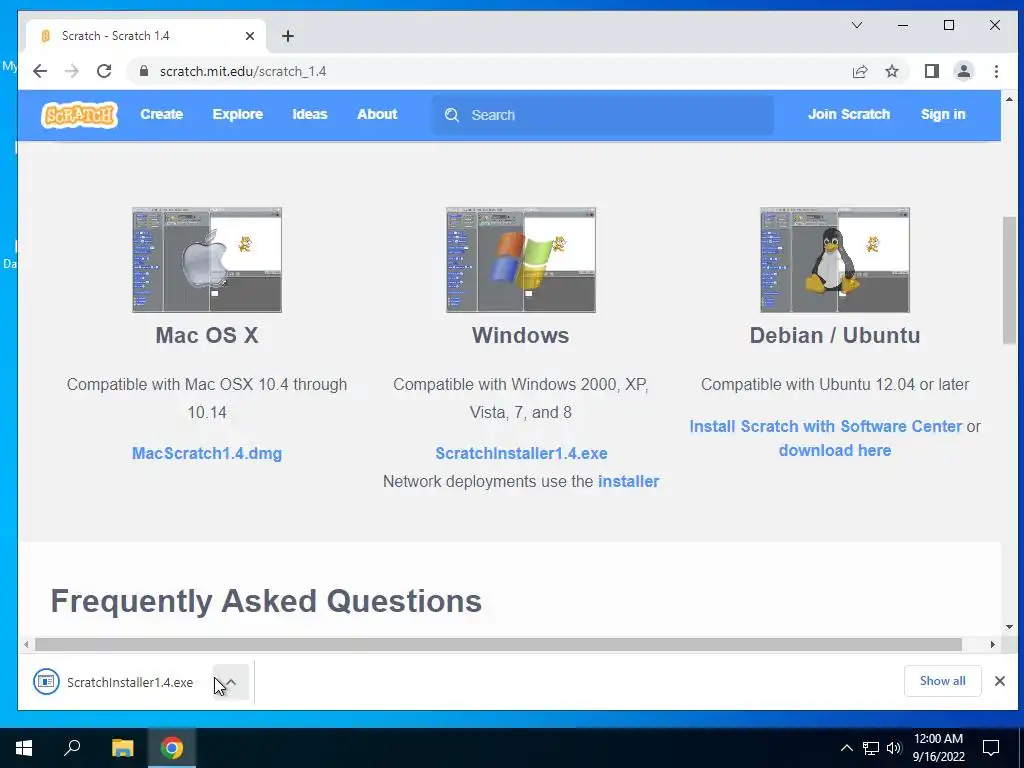Close the Scratch 1.4 tab
The height and width of the screenshot is (768, 1024).
pos(249,36)
